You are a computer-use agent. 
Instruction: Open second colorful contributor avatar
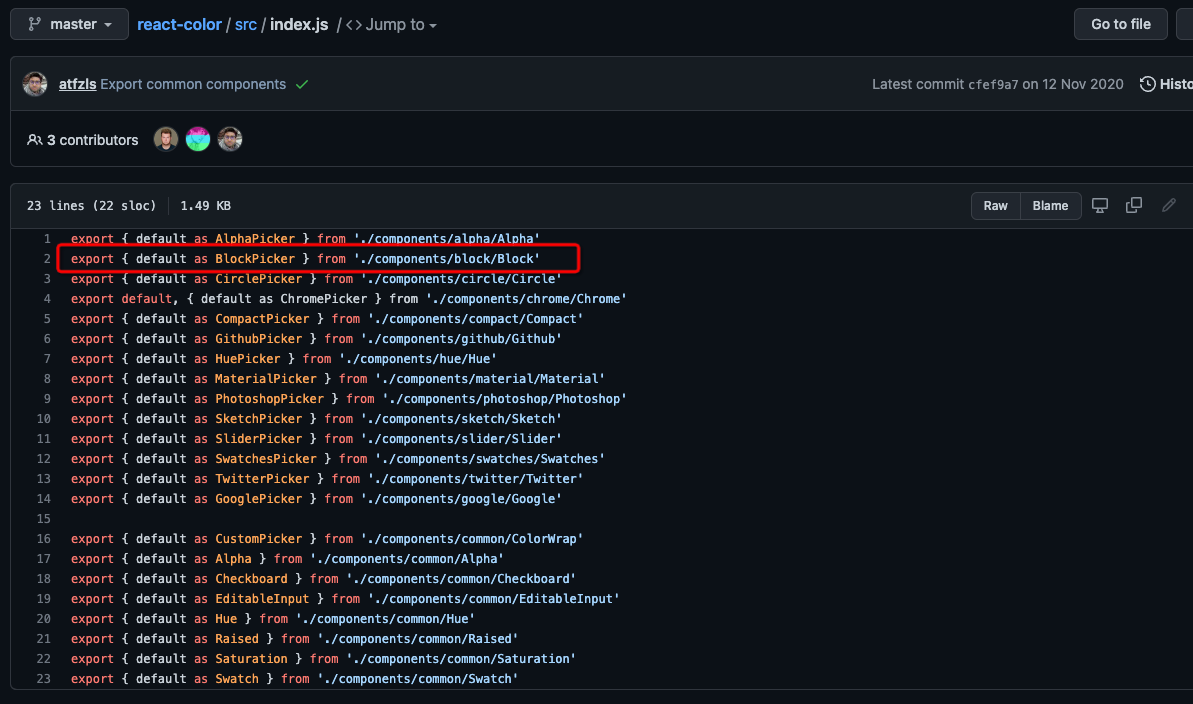[198, 139]
